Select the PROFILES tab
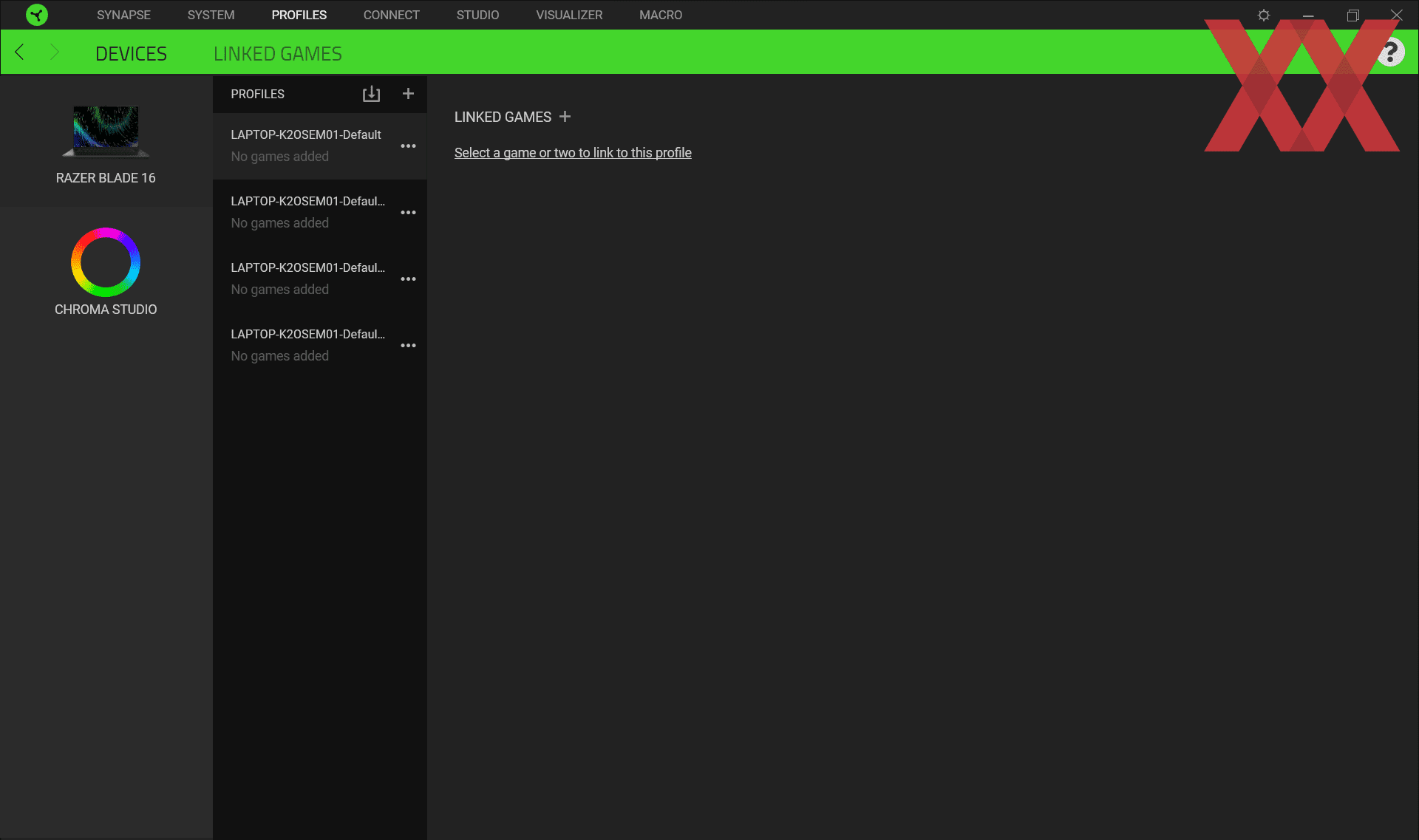The width and height of the screenshot is (1419, 840). click(x=299, y=15)
